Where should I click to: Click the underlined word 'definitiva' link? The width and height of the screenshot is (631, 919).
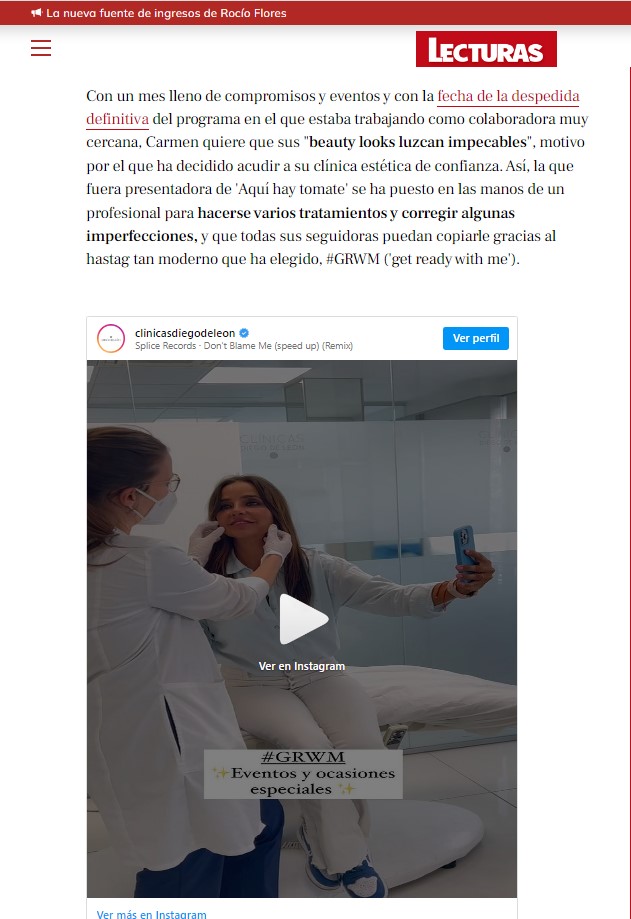117,119
